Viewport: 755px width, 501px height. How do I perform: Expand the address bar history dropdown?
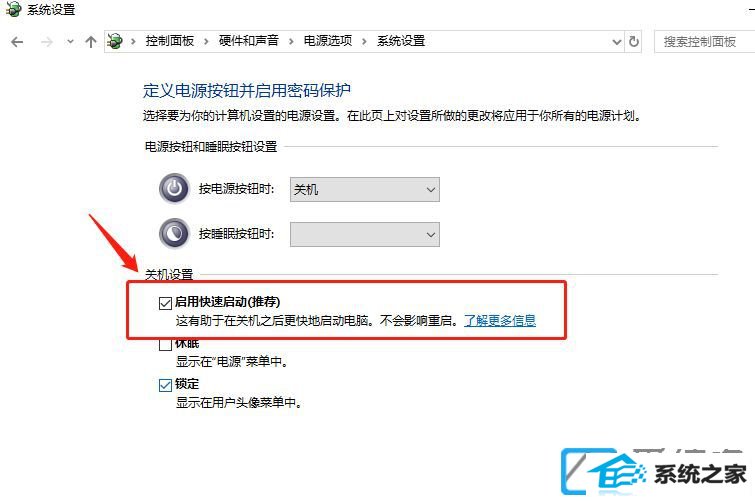tap(617, 42)
